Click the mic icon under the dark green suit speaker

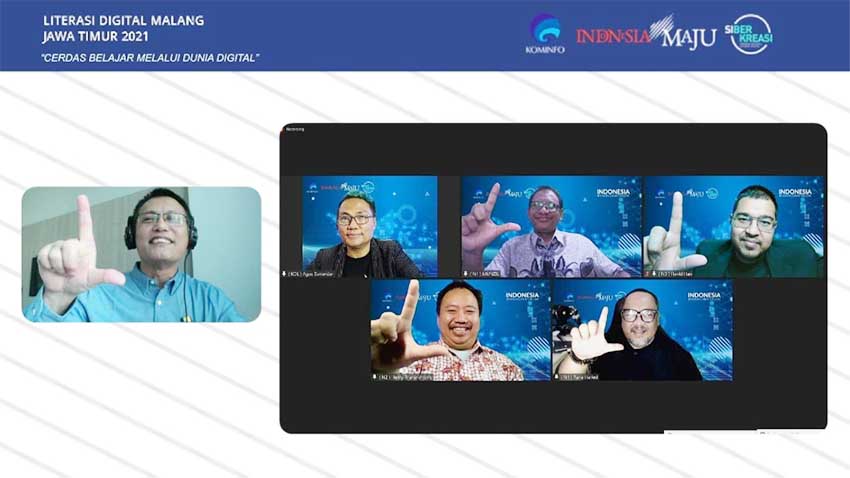coord(649,273)
